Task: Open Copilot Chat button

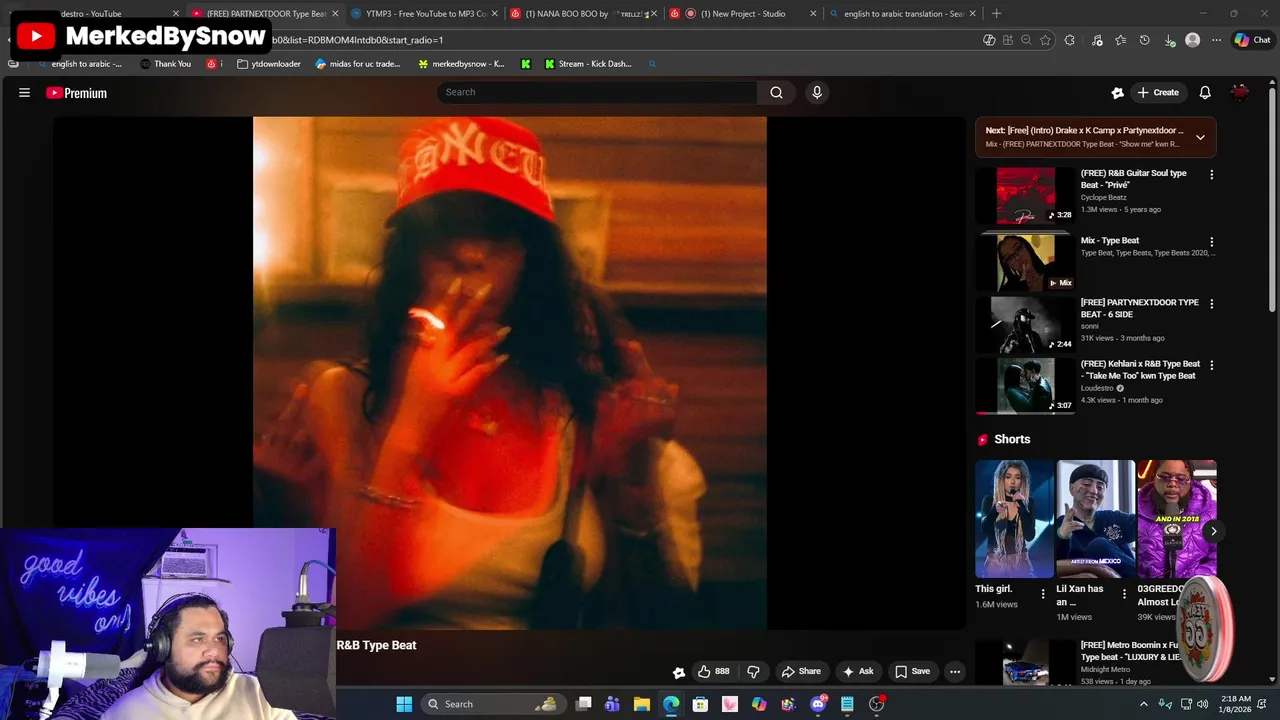Action: pos(1252,40)
